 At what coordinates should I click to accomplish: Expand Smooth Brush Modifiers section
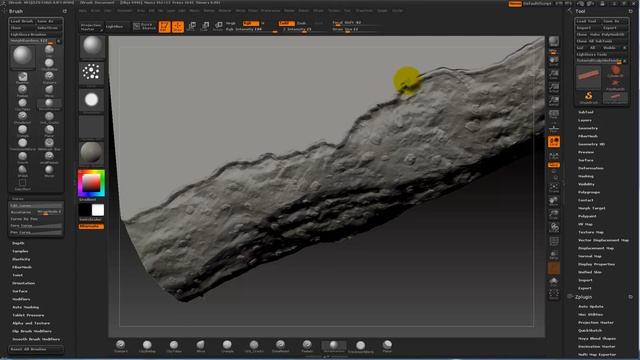tap(36, 339)
